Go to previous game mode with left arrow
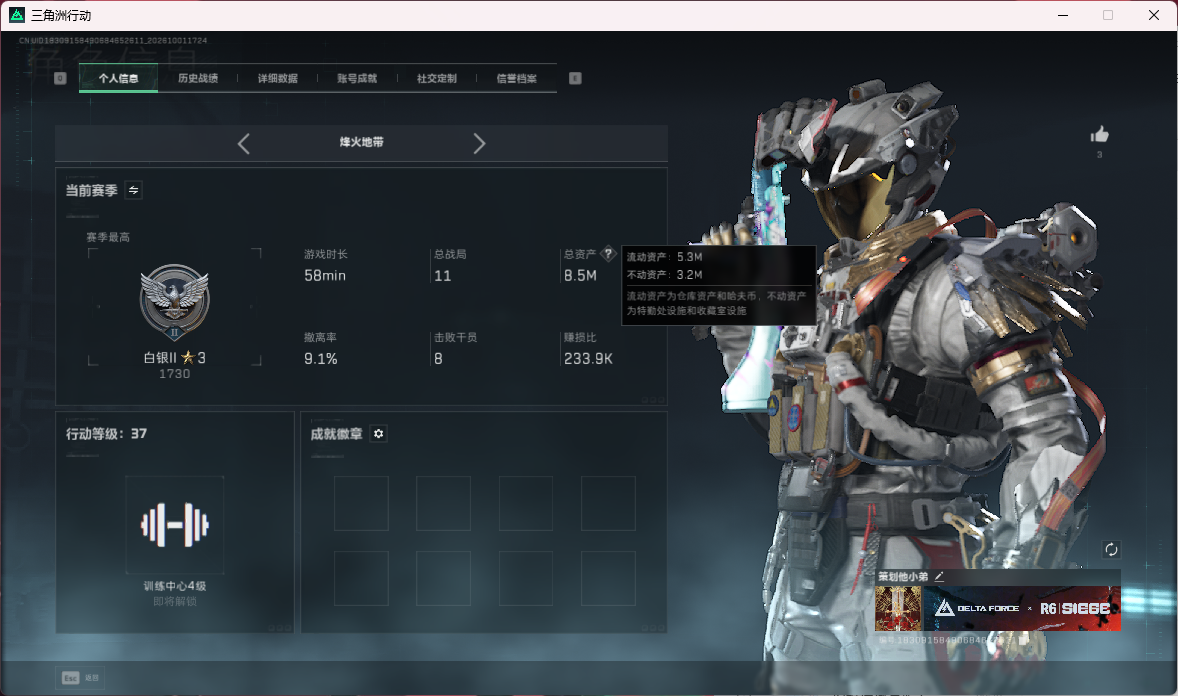 click(243, 144)
